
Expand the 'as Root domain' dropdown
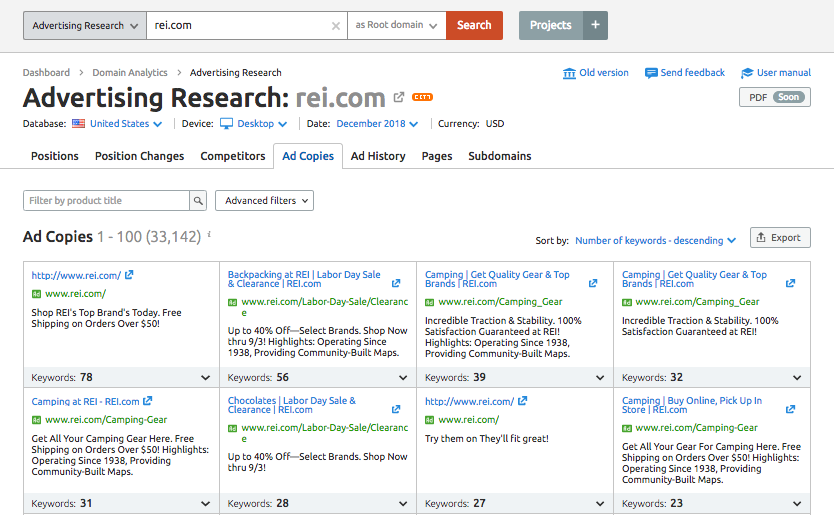[396, 26]
